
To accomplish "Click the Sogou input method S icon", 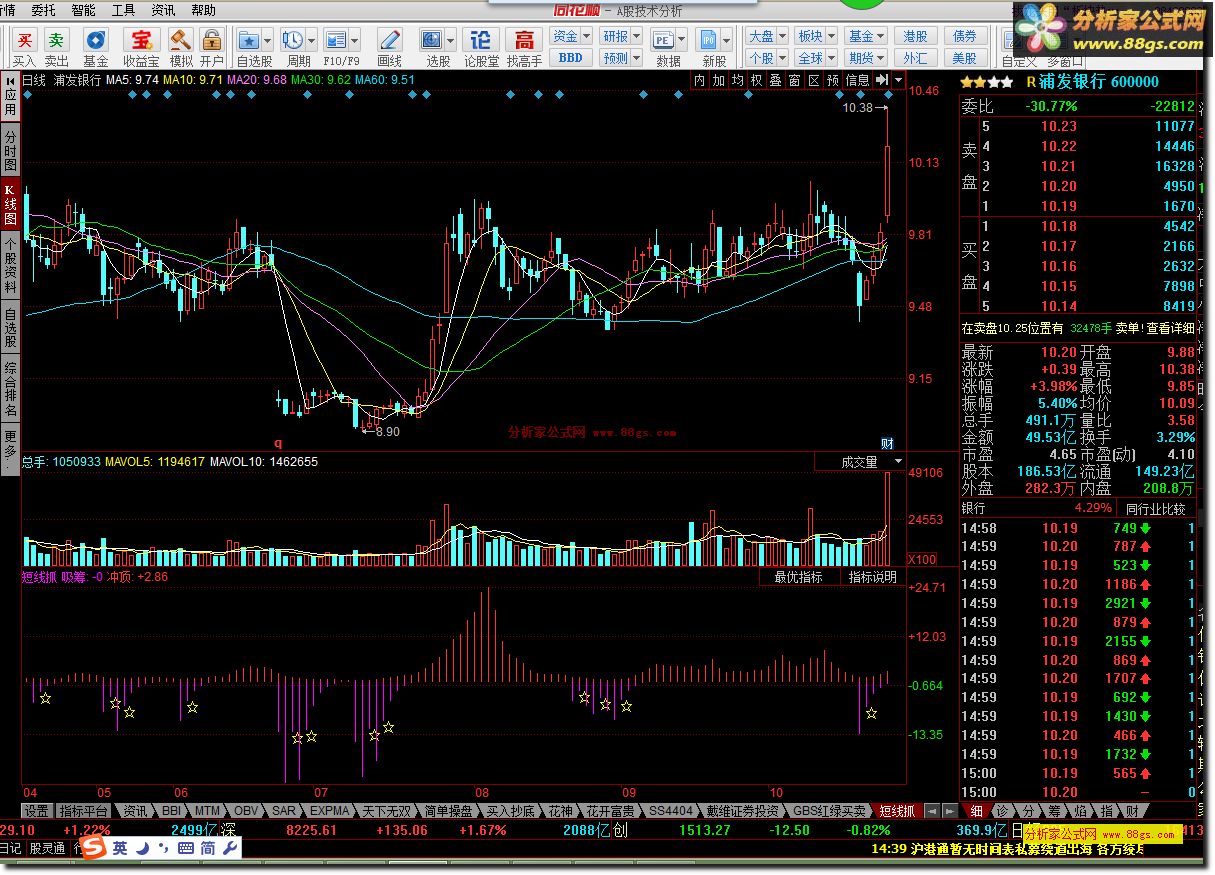I will [x=93, y=848].
